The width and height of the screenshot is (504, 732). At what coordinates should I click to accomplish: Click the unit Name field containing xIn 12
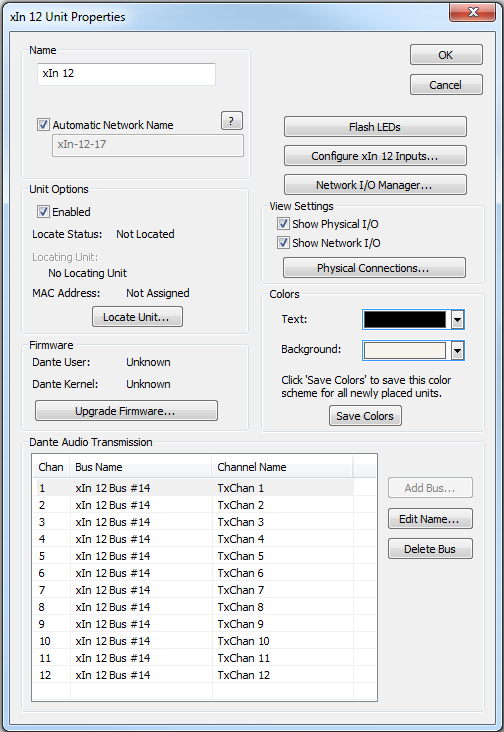point(126,74)
